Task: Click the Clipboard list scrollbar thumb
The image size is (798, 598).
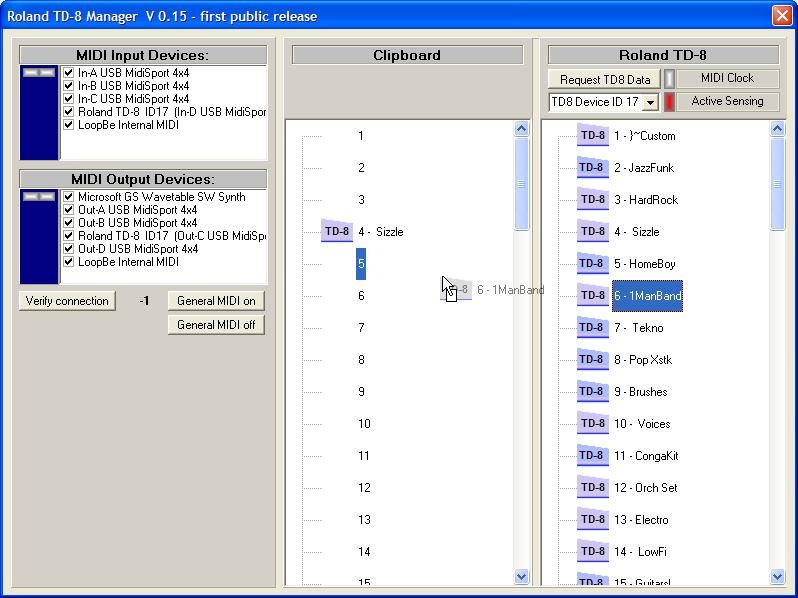Action: click(521, 184)
